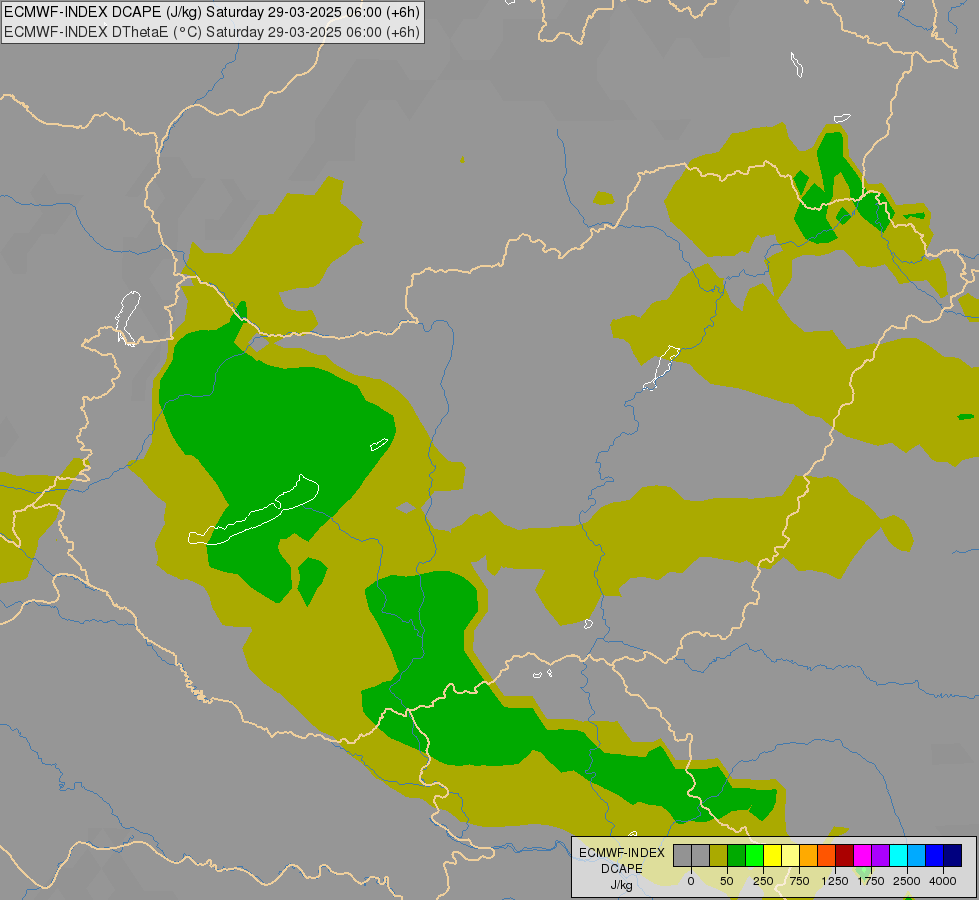The image size is (979, 900).
Task: Click the 'ECMWF-INDEX DThetaE (°C)' title line
Action: click(212, 32)
